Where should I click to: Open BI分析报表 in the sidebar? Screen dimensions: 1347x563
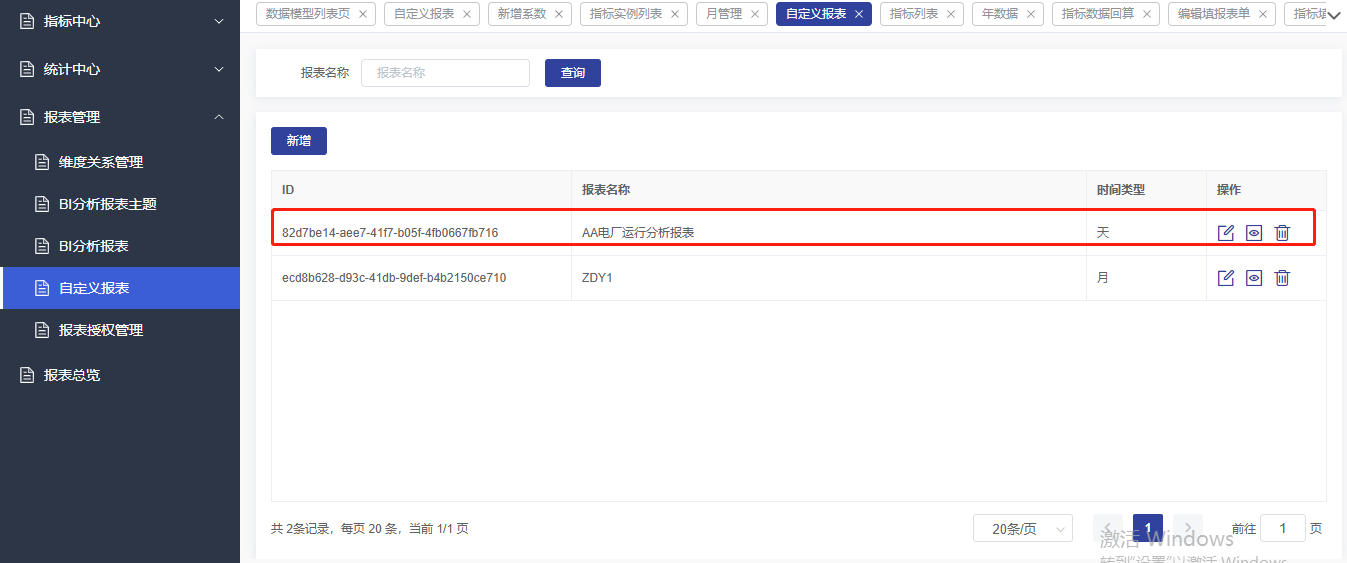click(x=94, y=246)
